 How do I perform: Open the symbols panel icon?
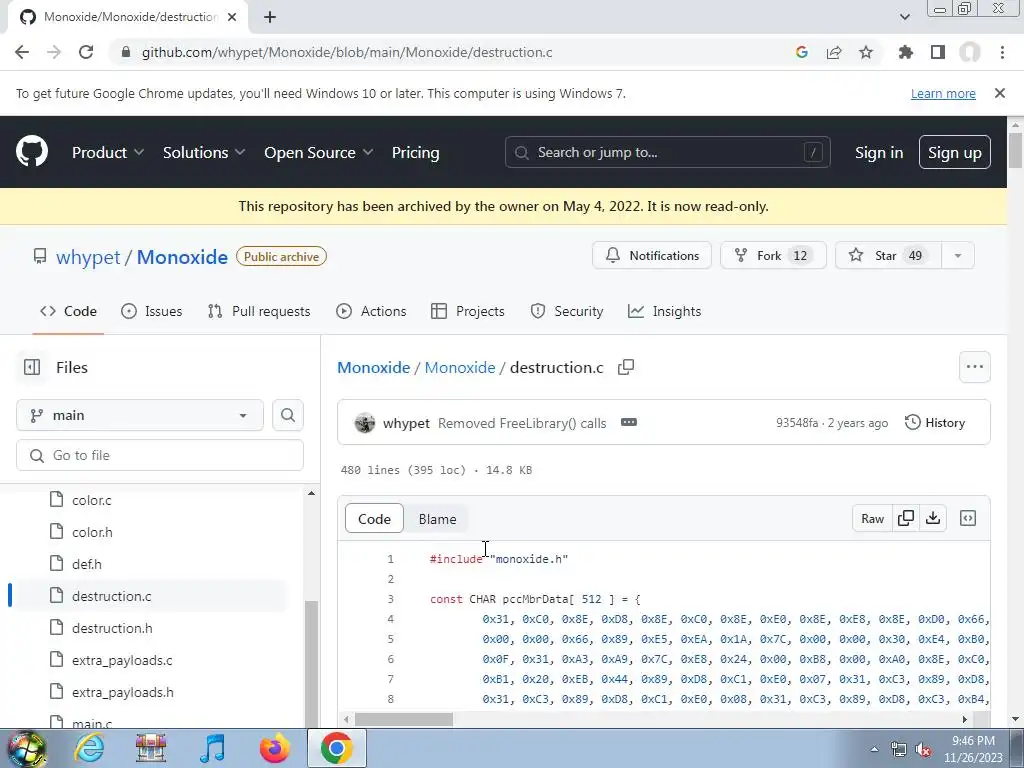pos(968,519)
